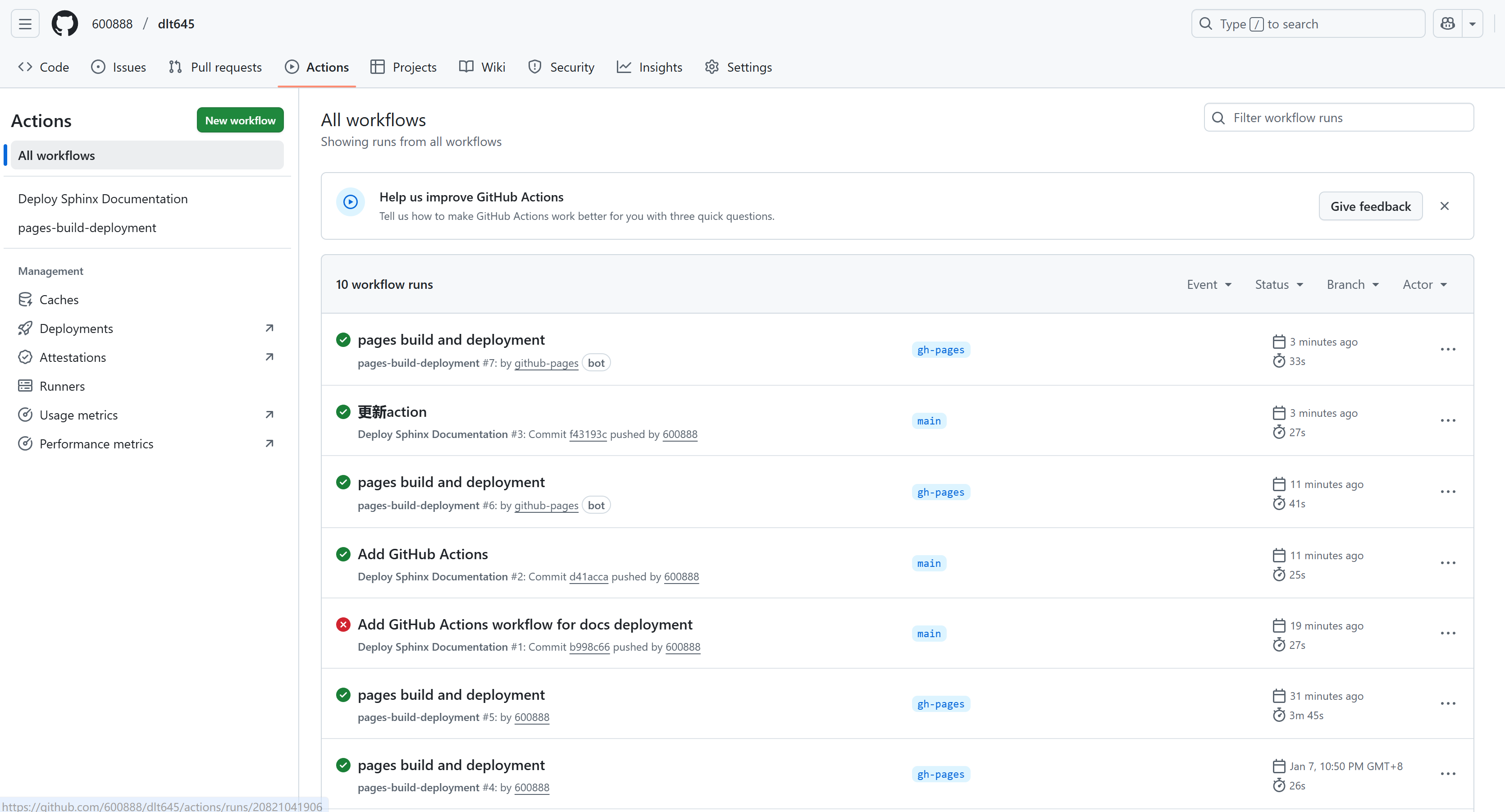Expand the Status filter dropdown
The width and height of the screenshot is (1505, 812).
pos(1279,284)
